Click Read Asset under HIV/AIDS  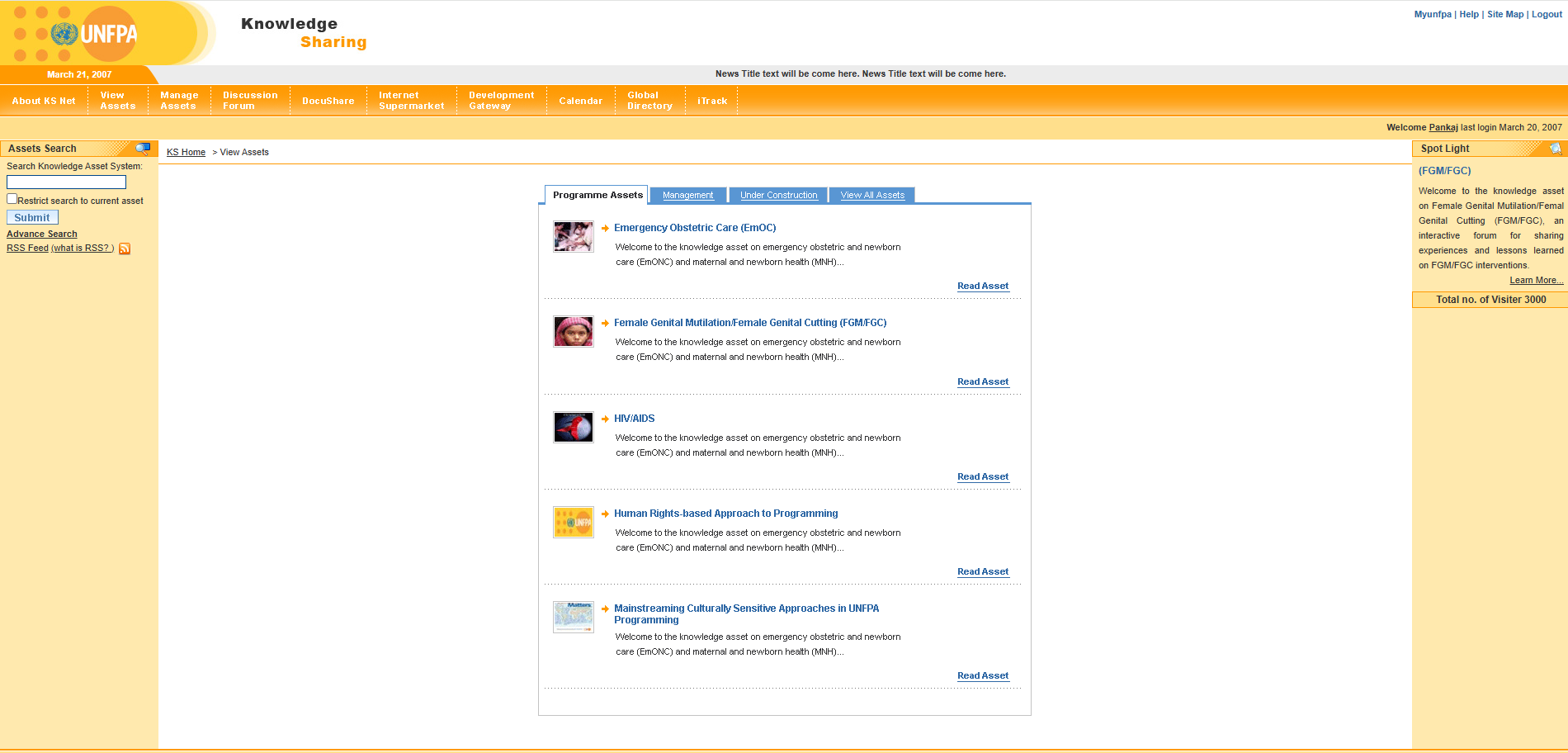(982, 477)
